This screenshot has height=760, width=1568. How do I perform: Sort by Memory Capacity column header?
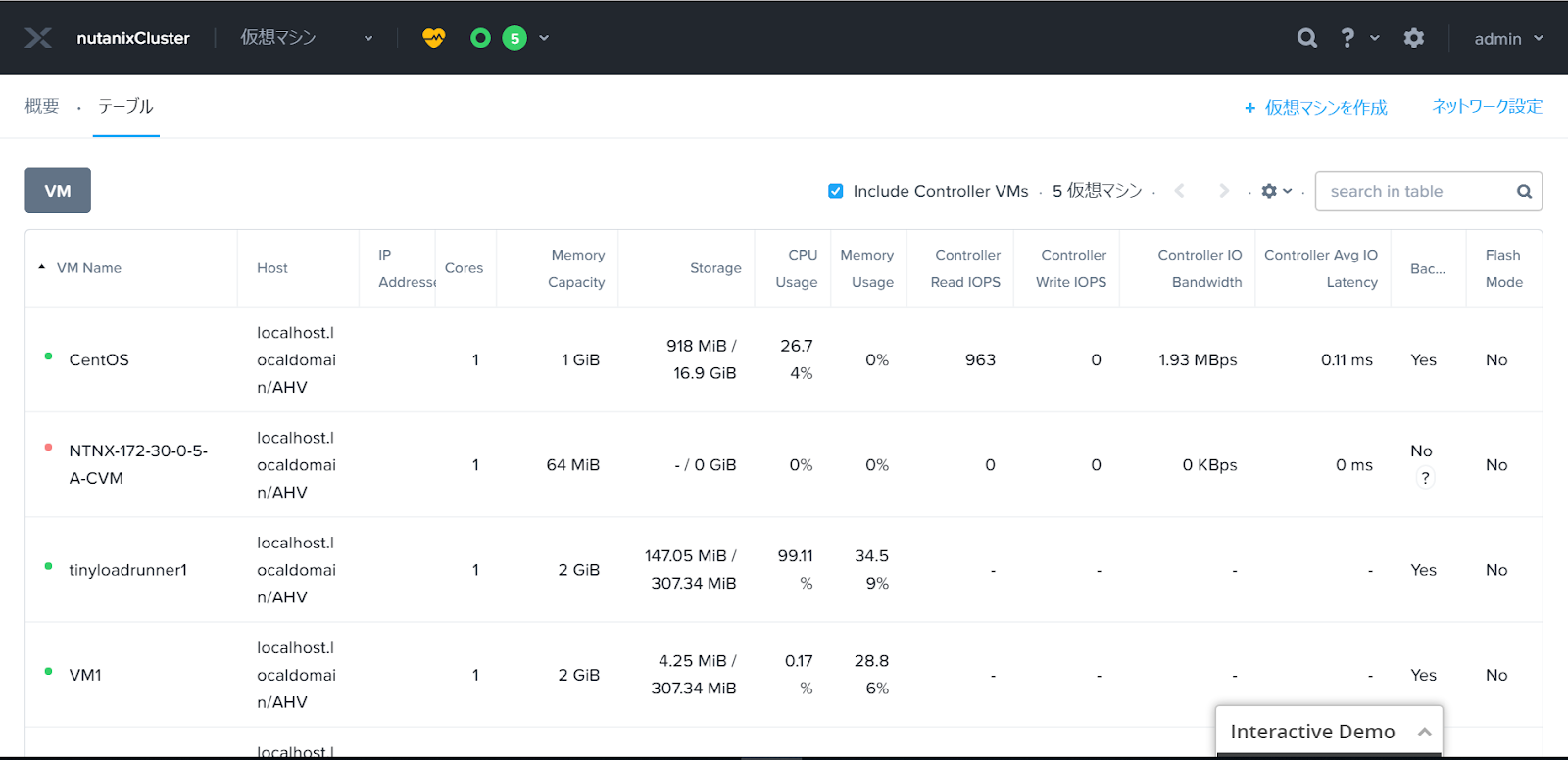pyautogui.click(x=576, y=268)
